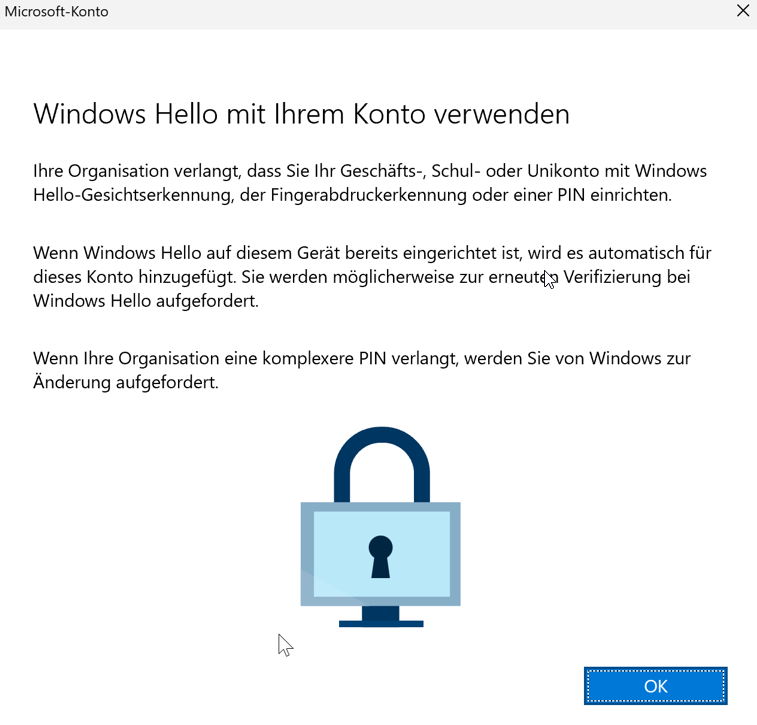
Task: Close the Microsoft-Konto dialog window
Action: (x=742, y=12)
